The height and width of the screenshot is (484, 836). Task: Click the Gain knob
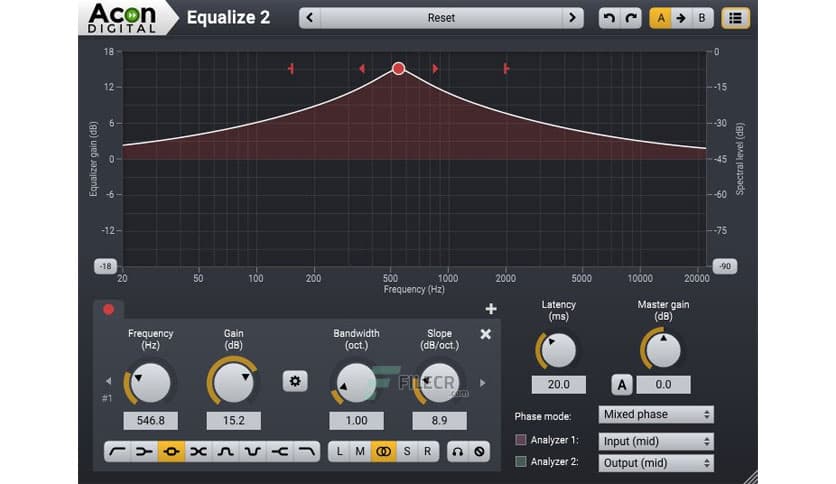[x=234, y=383]
